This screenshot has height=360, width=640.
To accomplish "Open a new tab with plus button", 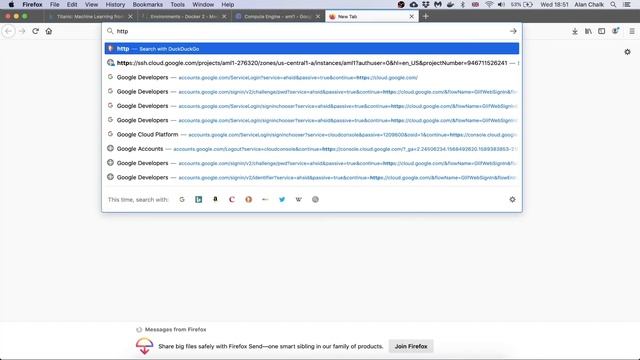I will 426,16.
